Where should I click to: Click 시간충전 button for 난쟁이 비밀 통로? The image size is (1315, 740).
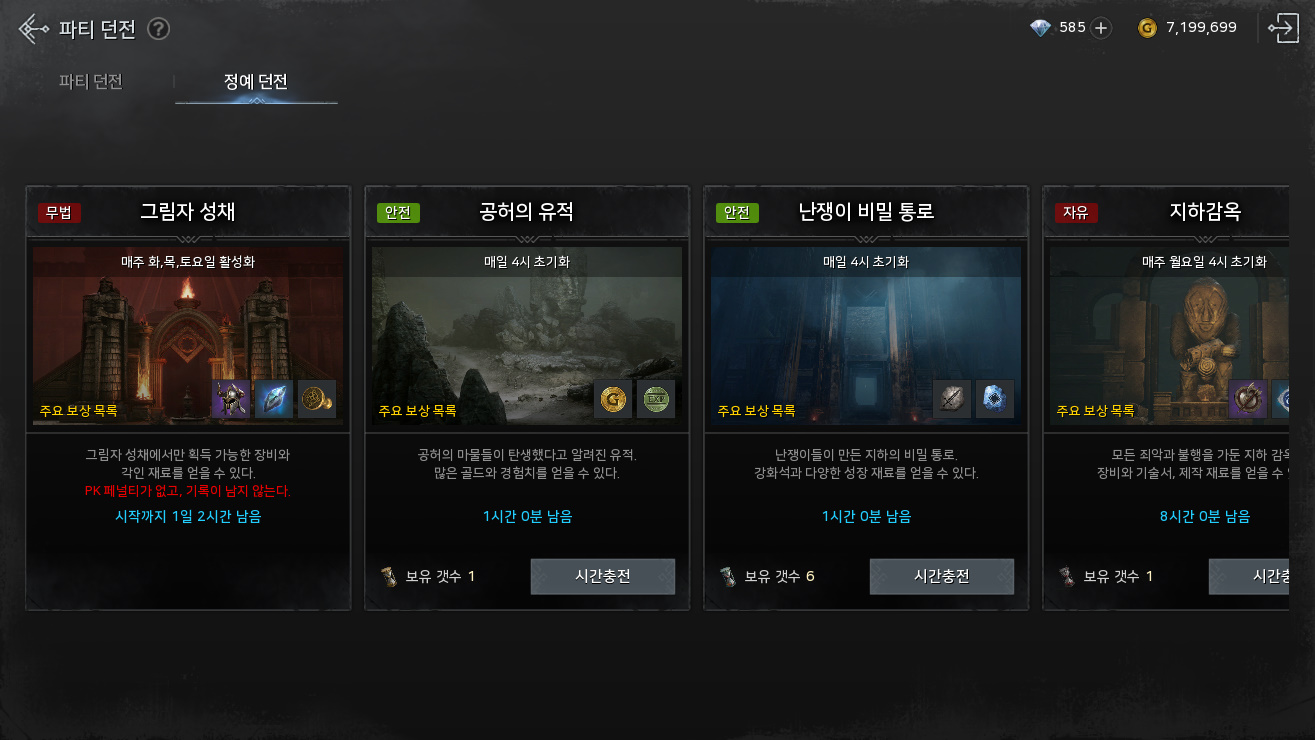coord(942,576)
